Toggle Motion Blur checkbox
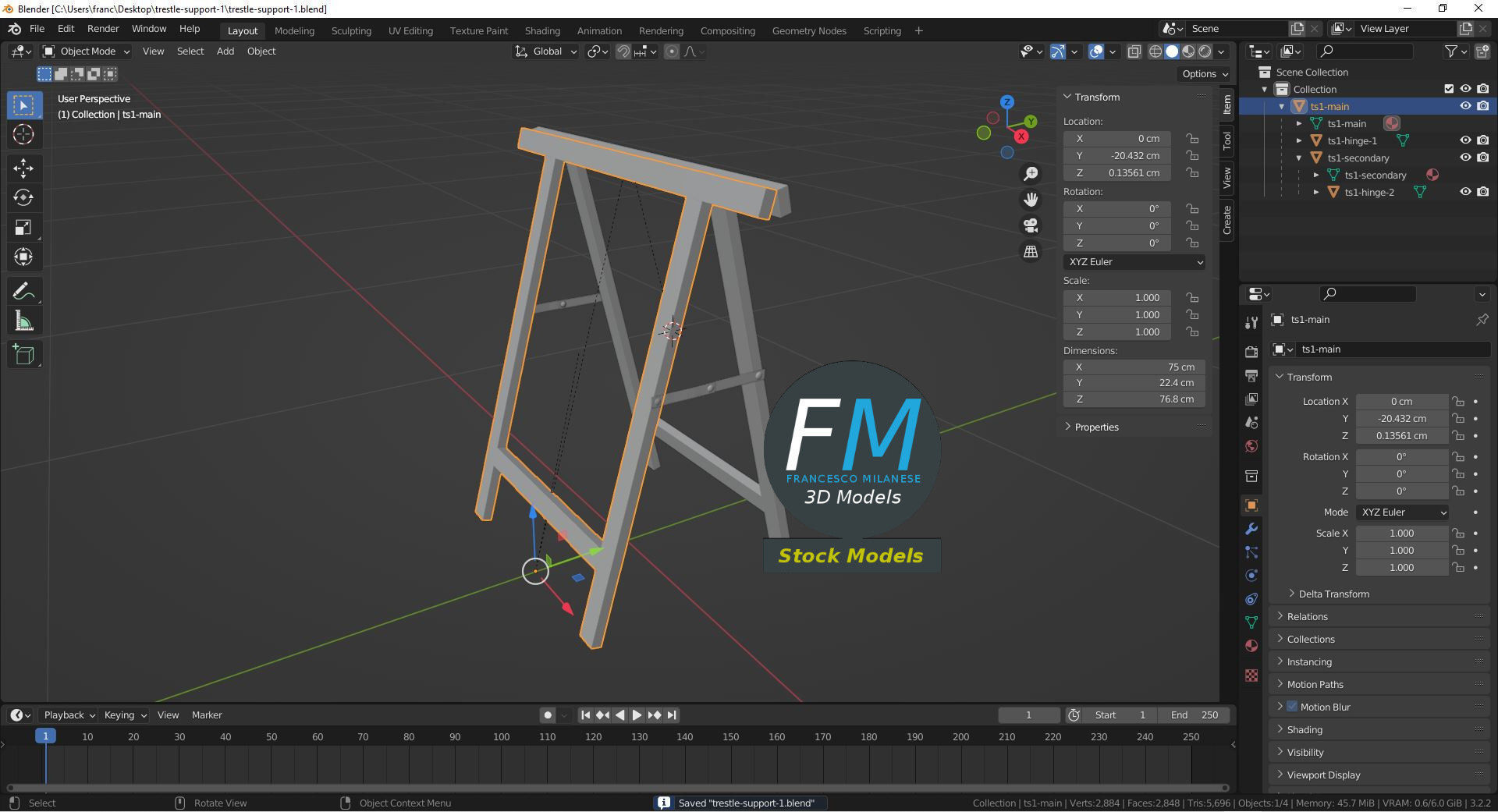 pyautogui.click(x=1292, y=707)
